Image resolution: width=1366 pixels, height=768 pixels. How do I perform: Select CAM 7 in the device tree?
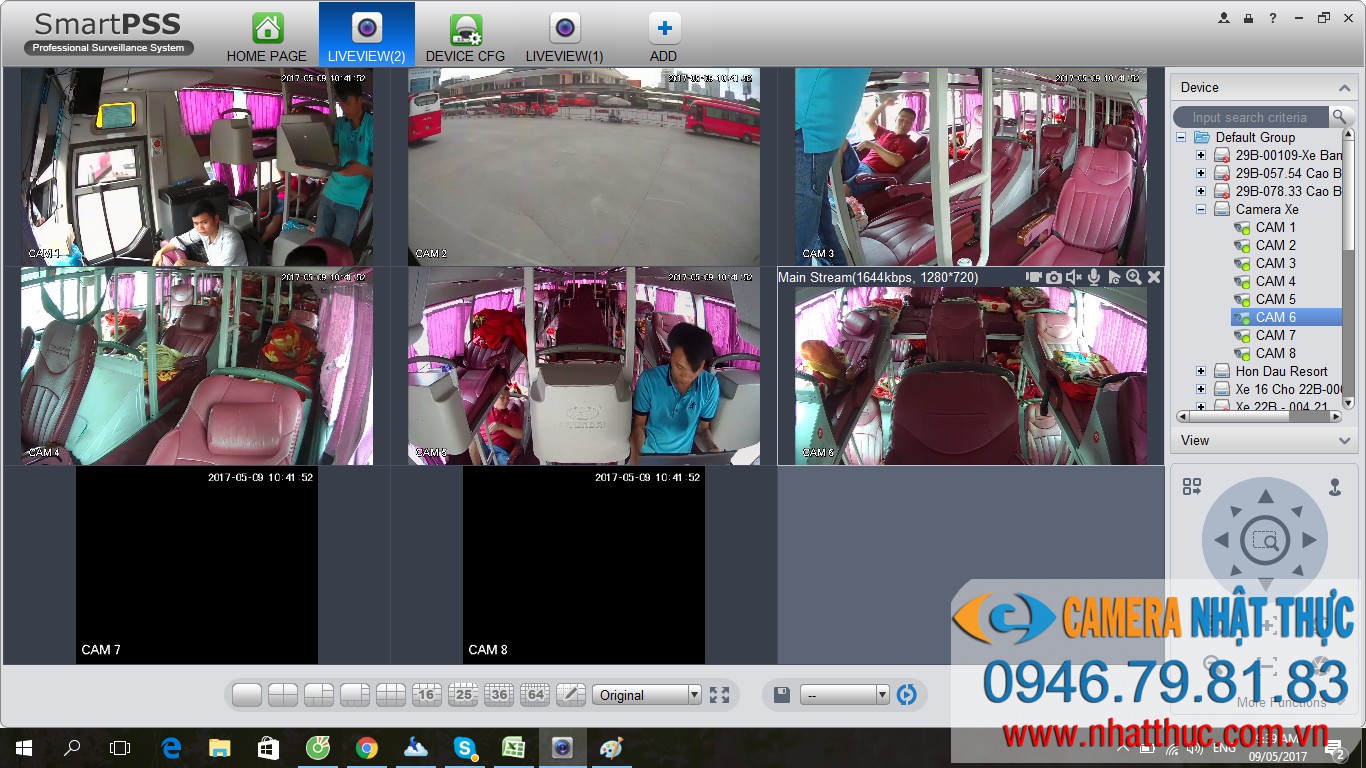[1275, 335]
